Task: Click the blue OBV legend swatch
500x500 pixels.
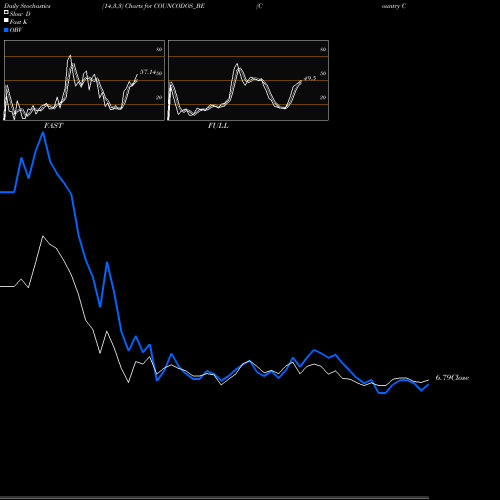Action: pyautogui.click(x=6, y=30)
